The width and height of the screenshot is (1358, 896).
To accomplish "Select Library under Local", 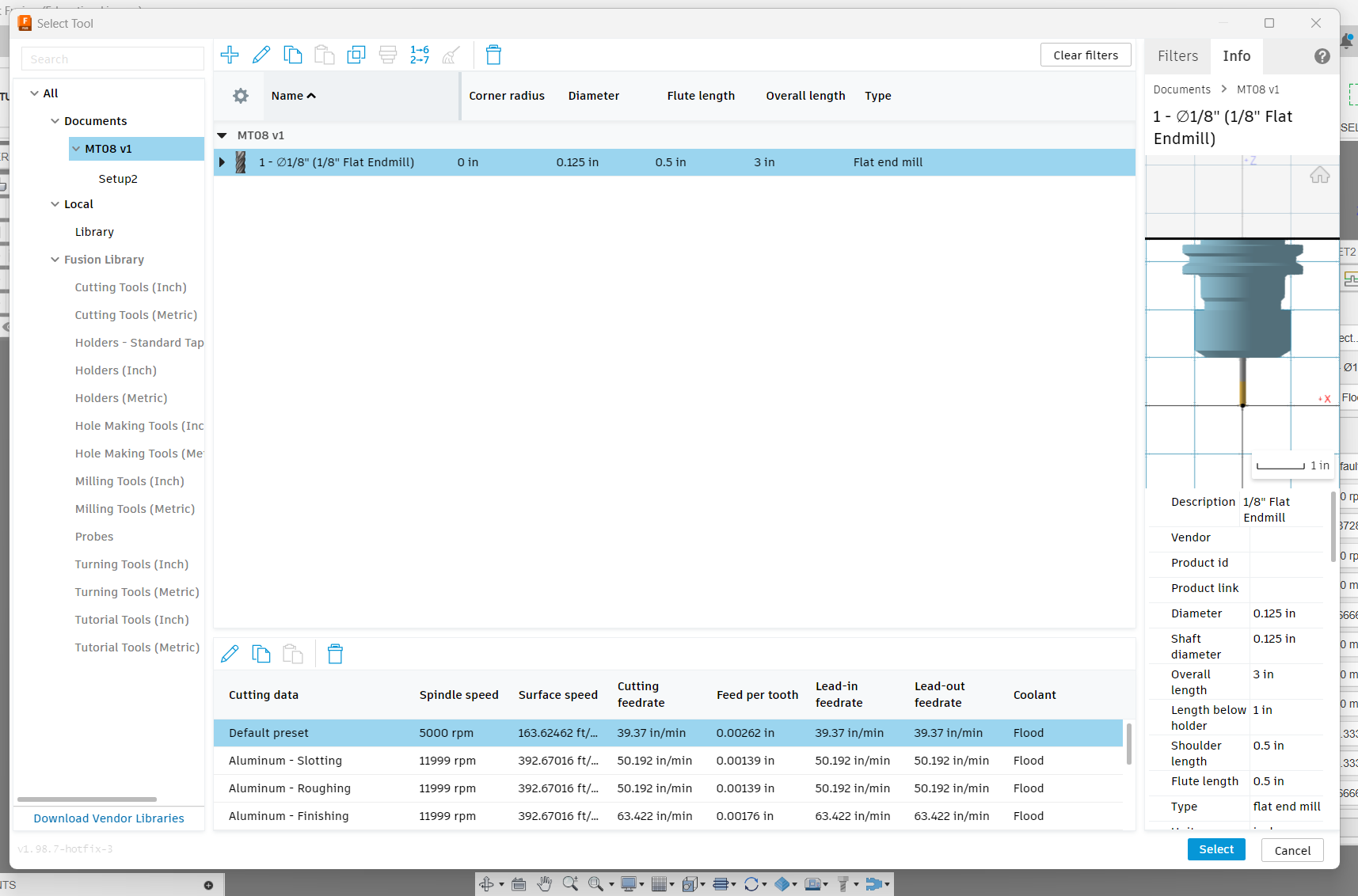I will click(94, 232).
